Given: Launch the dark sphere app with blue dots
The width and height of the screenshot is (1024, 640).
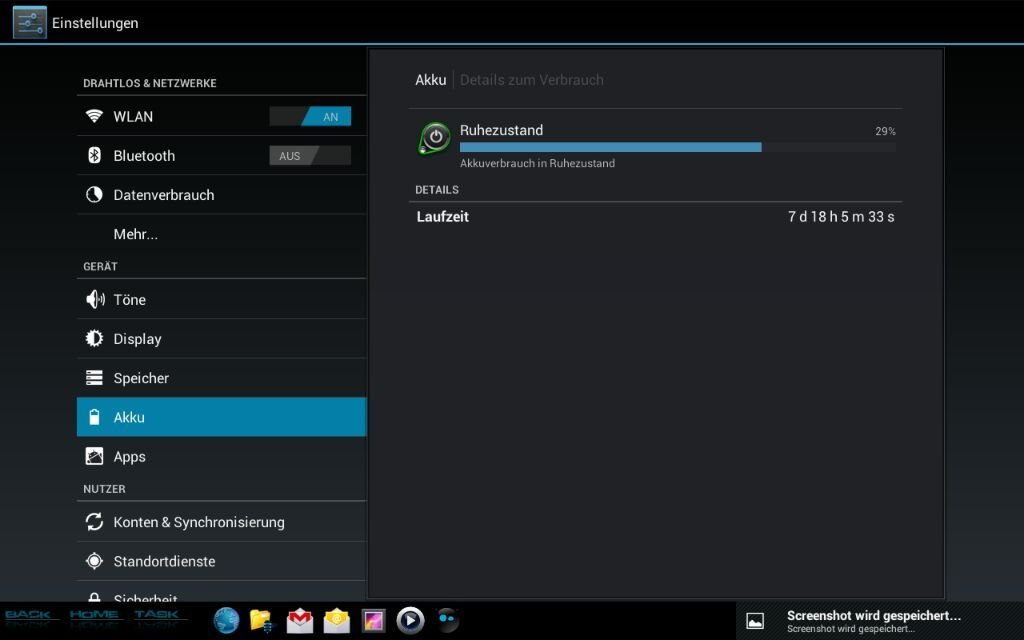Looking at the screenshot, I should click(447, 619).
